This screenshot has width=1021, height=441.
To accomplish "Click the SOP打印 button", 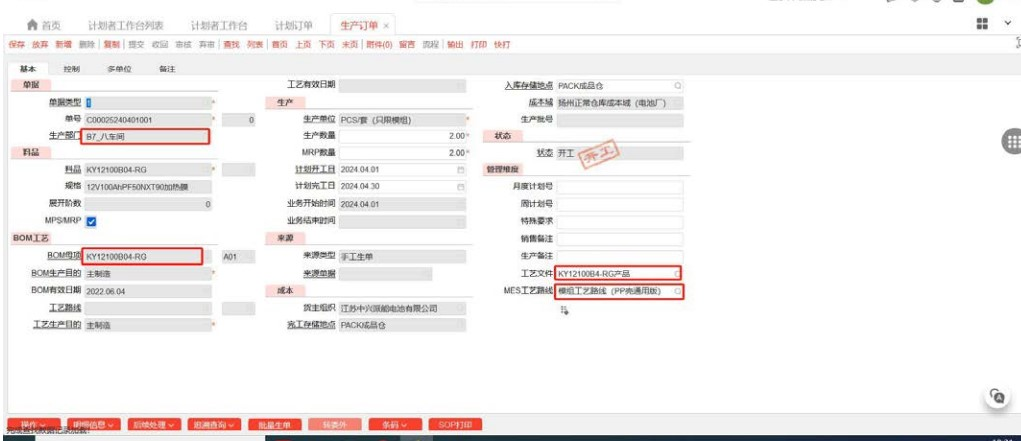I will (x=456, y=425).
